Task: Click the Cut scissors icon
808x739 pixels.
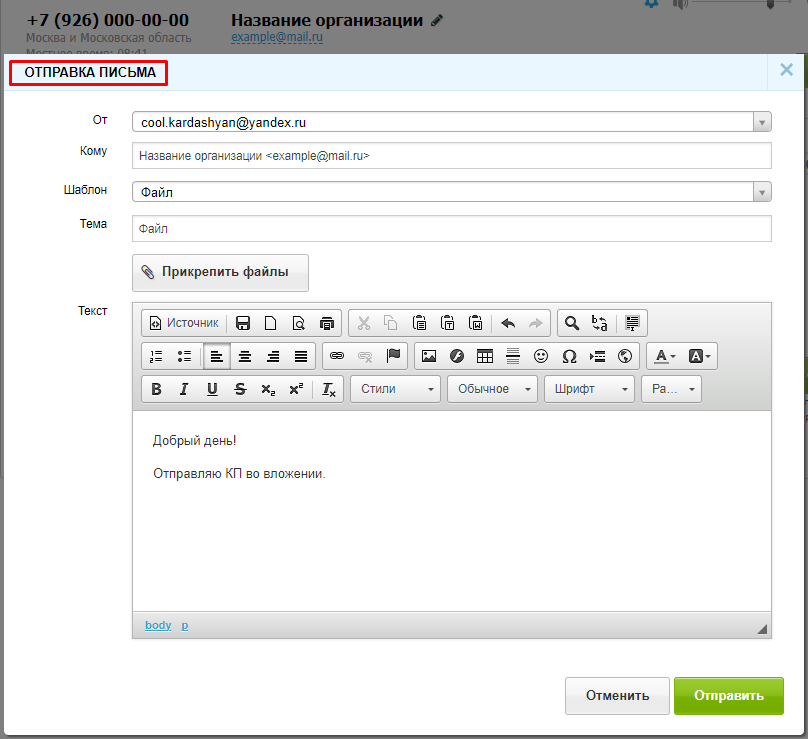Action: point(364,323)
